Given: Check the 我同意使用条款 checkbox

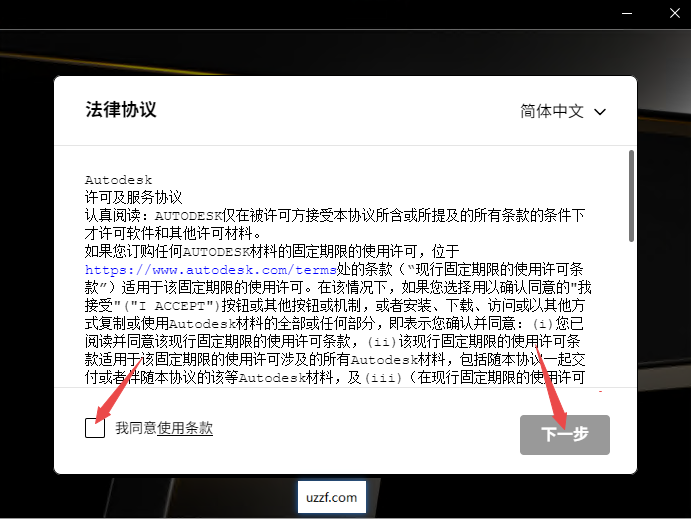Looking at the screenshot, I should click(95, 428).
